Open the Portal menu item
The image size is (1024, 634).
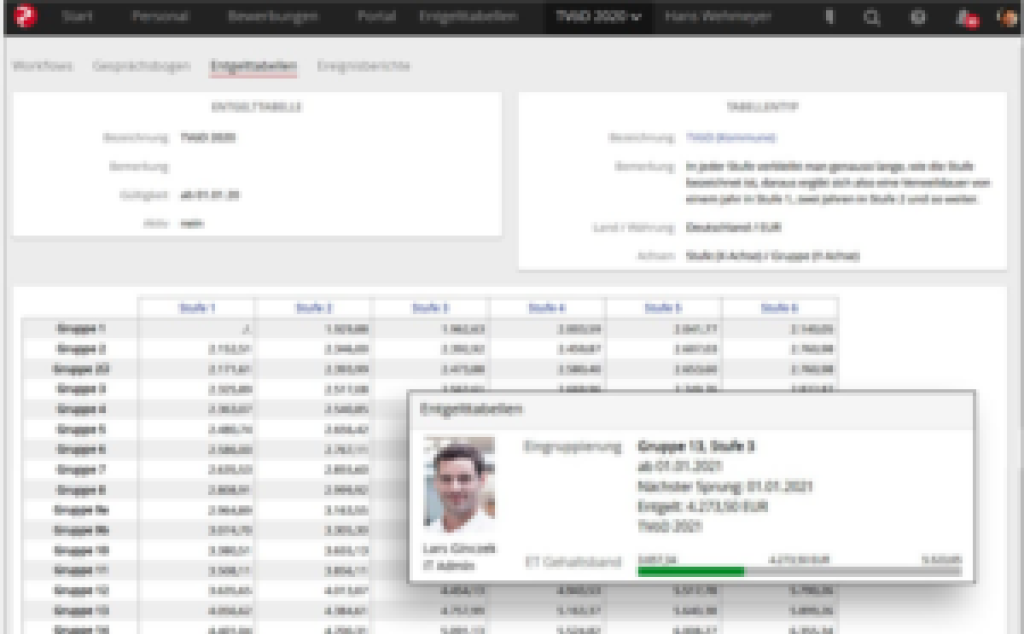pyautogui.click(x=376, y=18)
